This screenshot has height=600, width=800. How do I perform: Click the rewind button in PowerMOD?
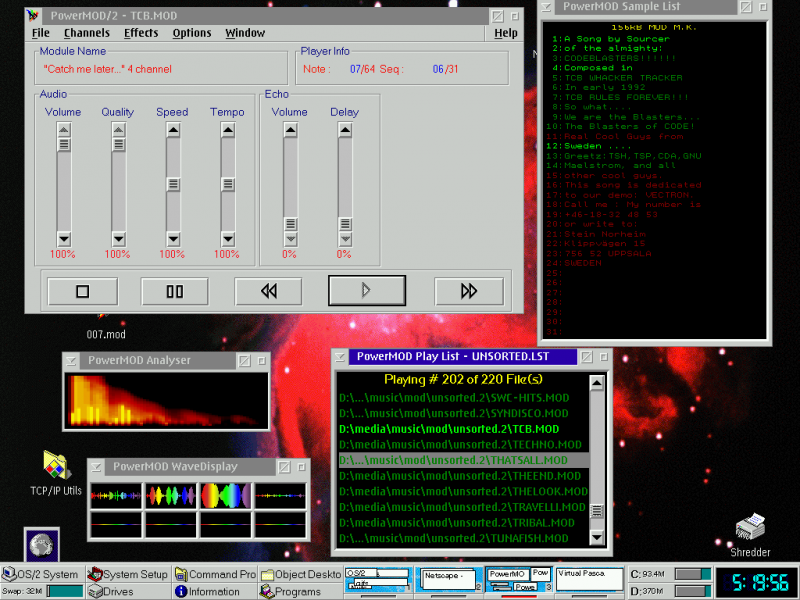(x=268, y=291)
